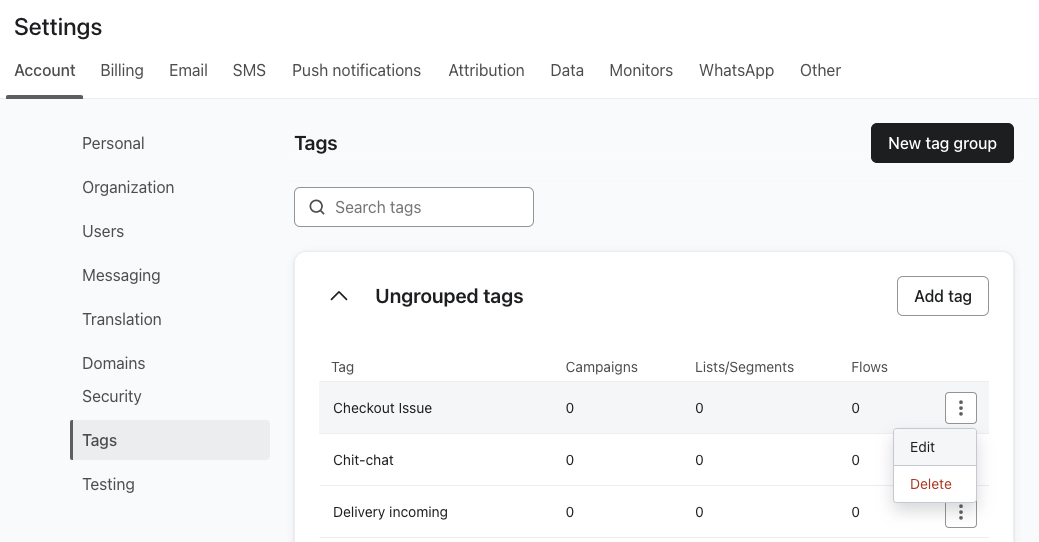Go to the SMS tab

pos(249,70)
